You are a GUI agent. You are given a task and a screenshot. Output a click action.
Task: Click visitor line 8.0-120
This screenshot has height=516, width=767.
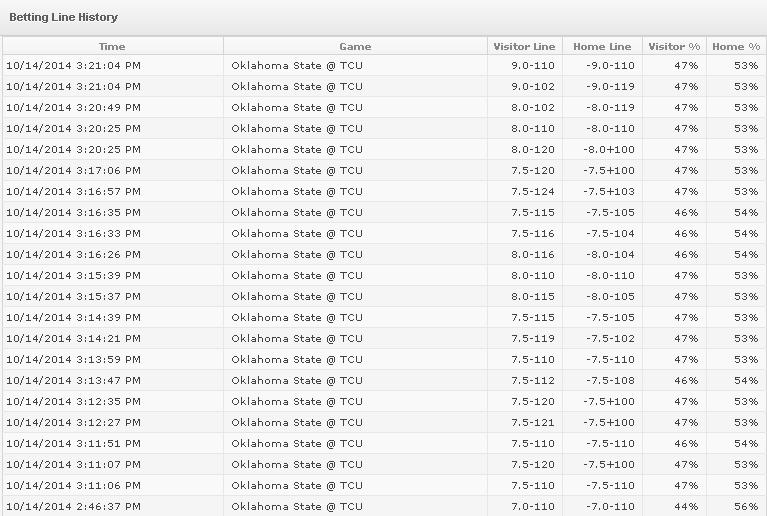[x=533, y=150]
